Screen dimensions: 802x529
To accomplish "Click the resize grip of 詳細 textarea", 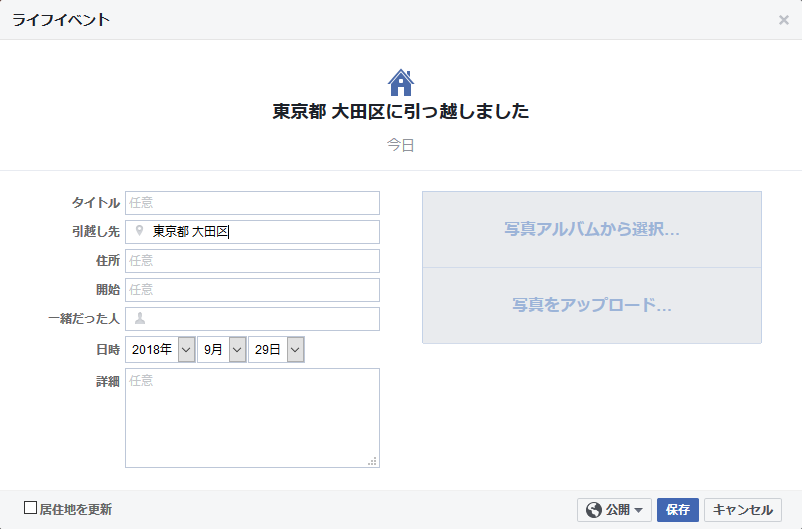I will point(373,461).
